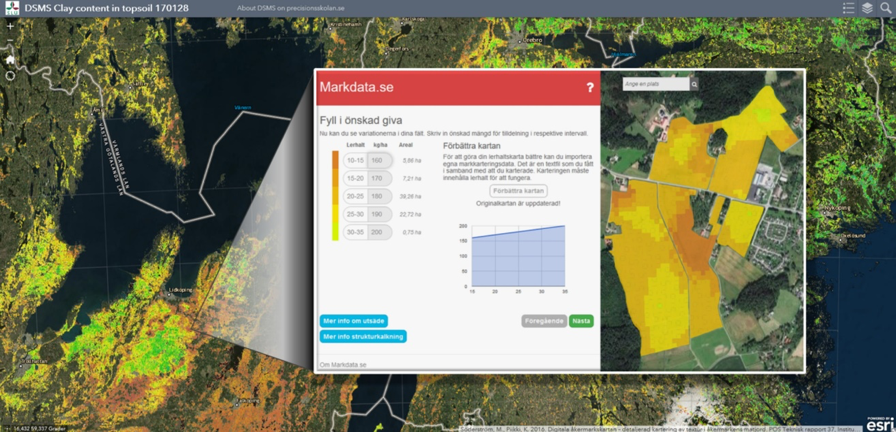896x432 pixels.
Task: Click the lime green 30-35 color swatch
Action: 335,232
